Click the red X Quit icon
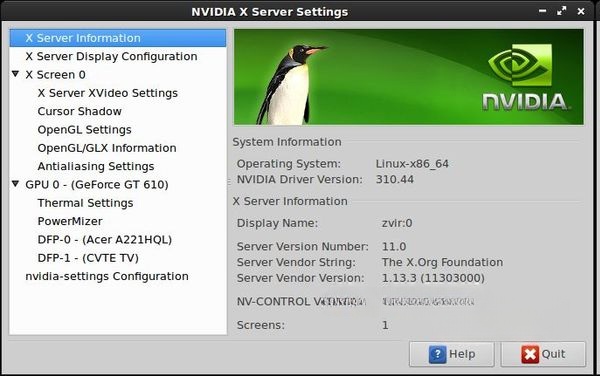 [530, 354]
